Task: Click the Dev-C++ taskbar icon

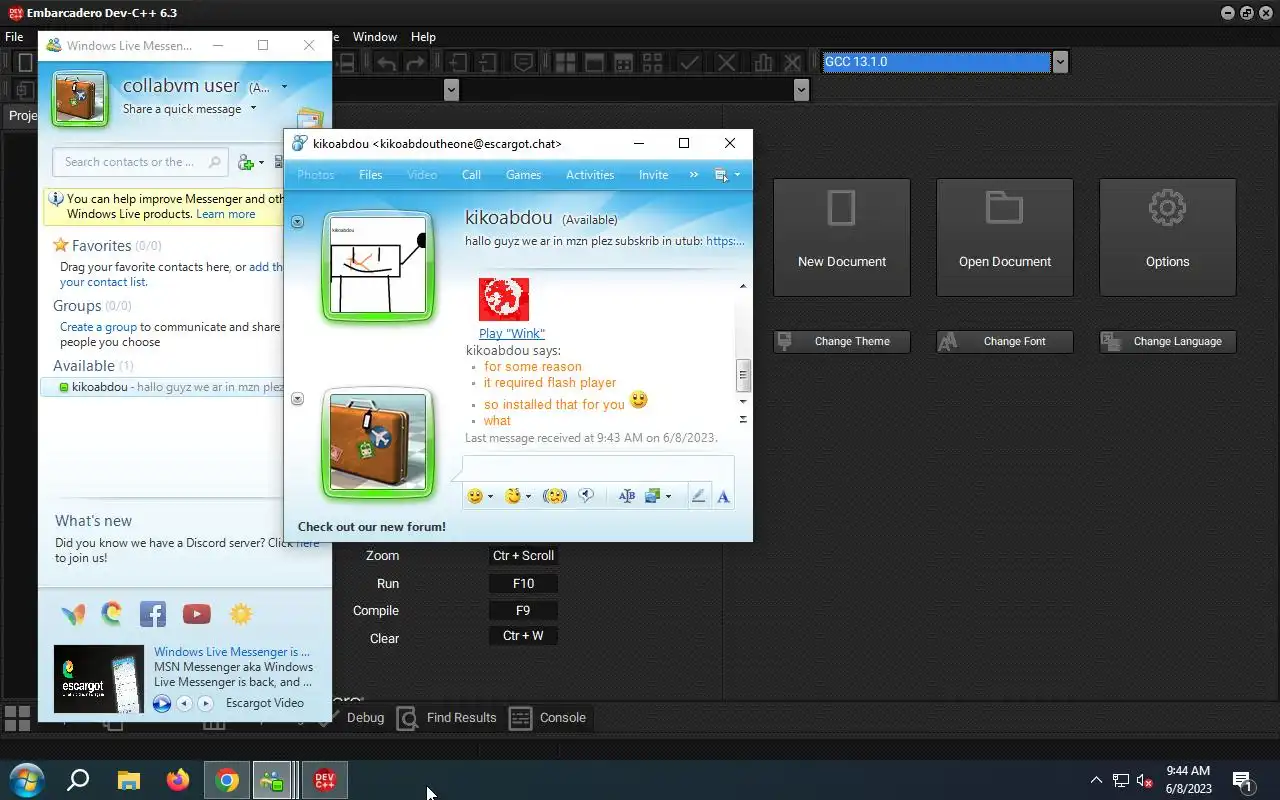Action: [x=325, y=780]
